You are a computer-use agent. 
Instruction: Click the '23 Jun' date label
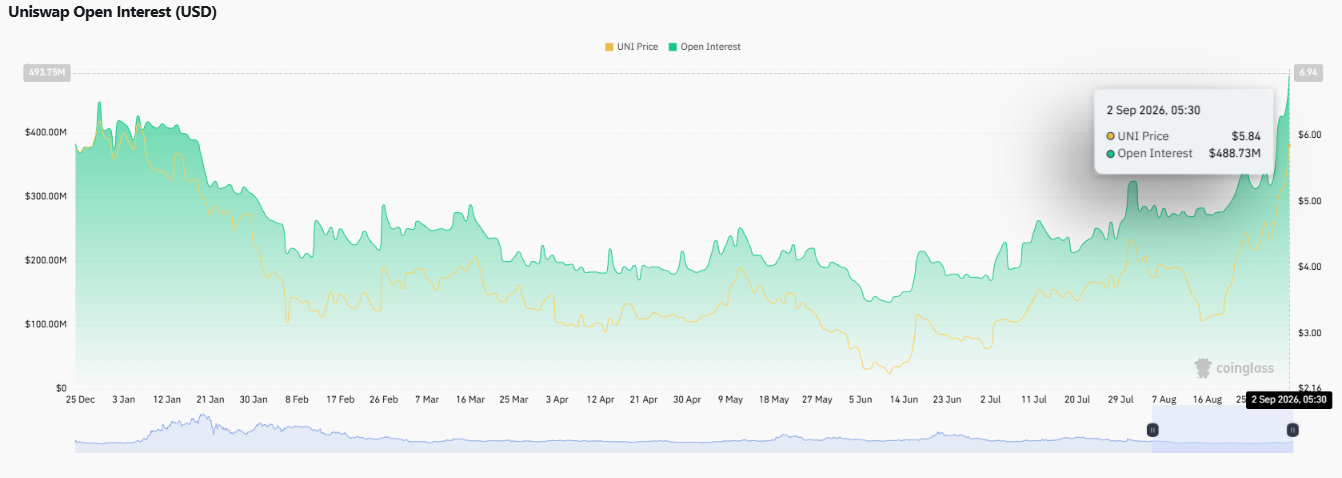946,399
